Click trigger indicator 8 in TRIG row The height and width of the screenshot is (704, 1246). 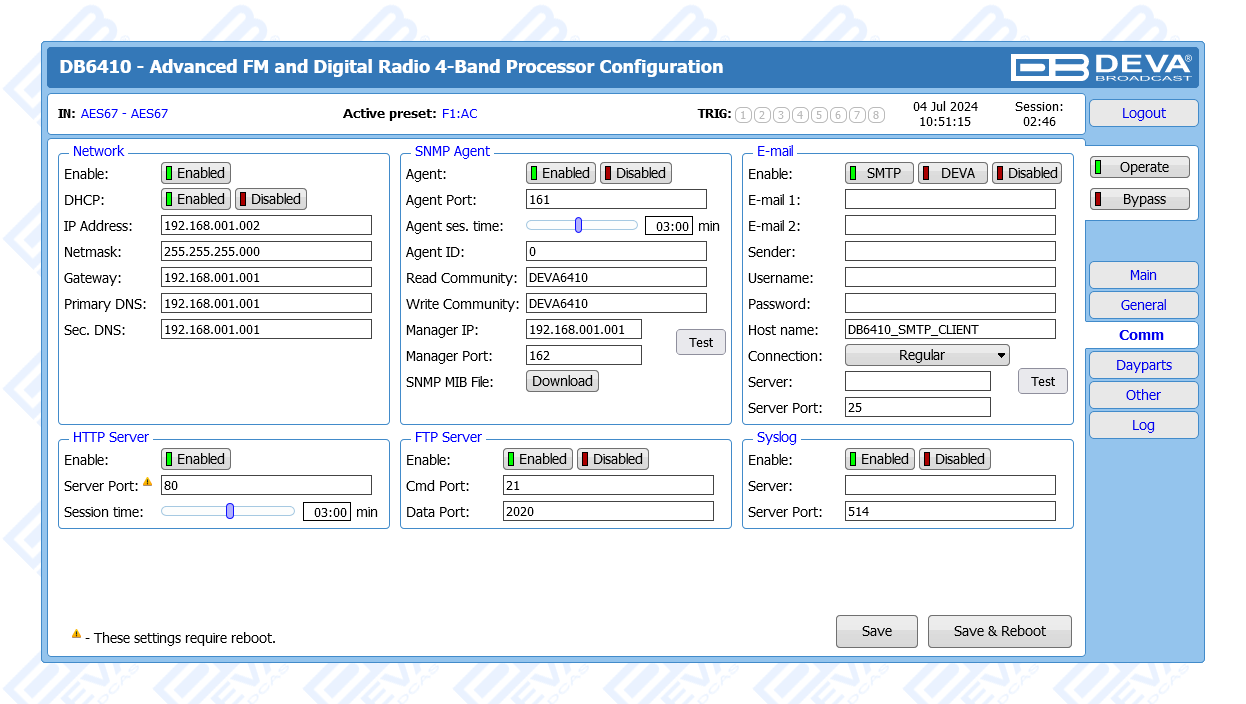click(876, 115)
